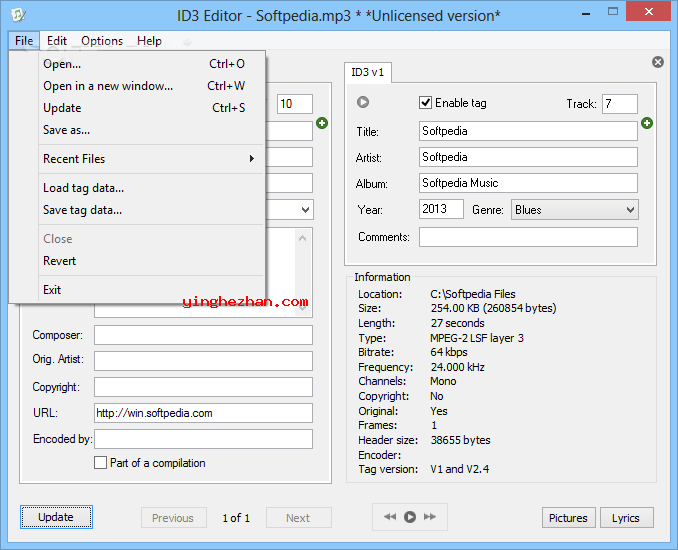Viewport: 678px width, 550px height.
Task: Click the Orig. Artist input field
Action: point(203,361)
